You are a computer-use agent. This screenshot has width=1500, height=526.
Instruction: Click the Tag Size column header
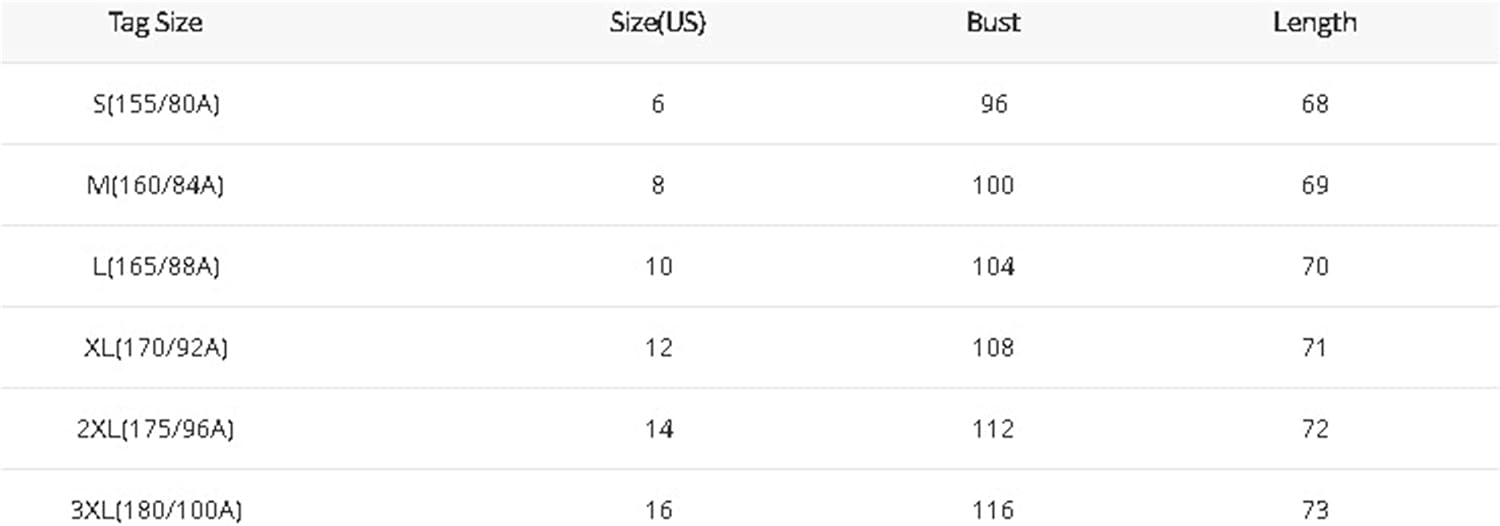click(155, 24)
